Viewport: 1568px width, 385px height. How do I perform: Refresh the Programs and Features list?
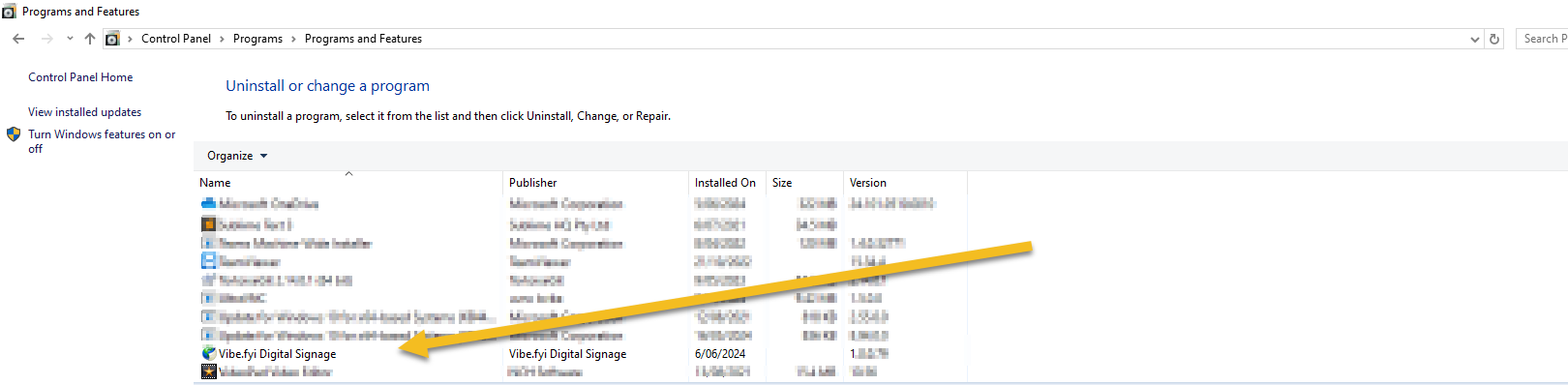(x=1494, y=39)
